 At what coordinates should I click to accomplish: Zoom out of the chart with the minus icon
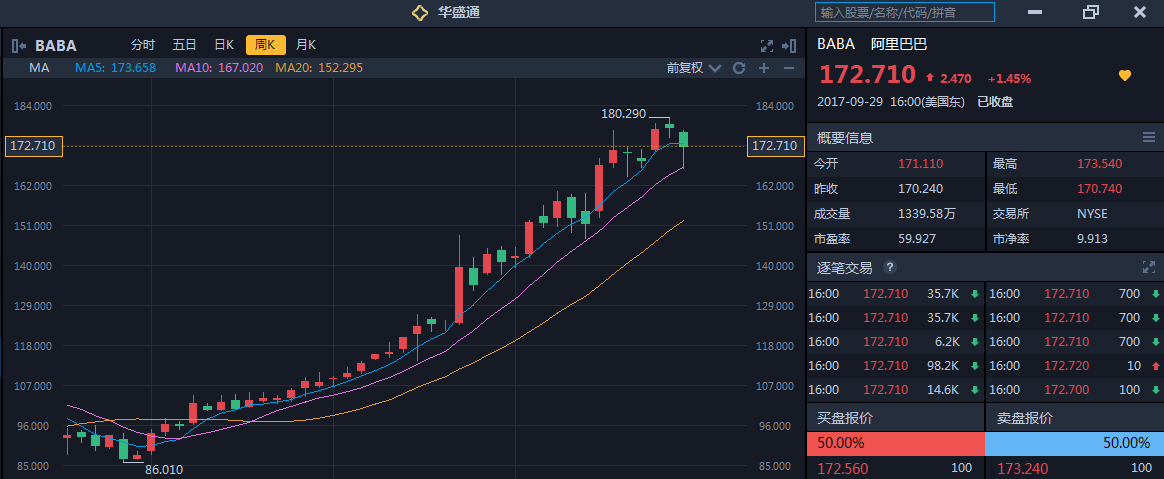point(788,68)
